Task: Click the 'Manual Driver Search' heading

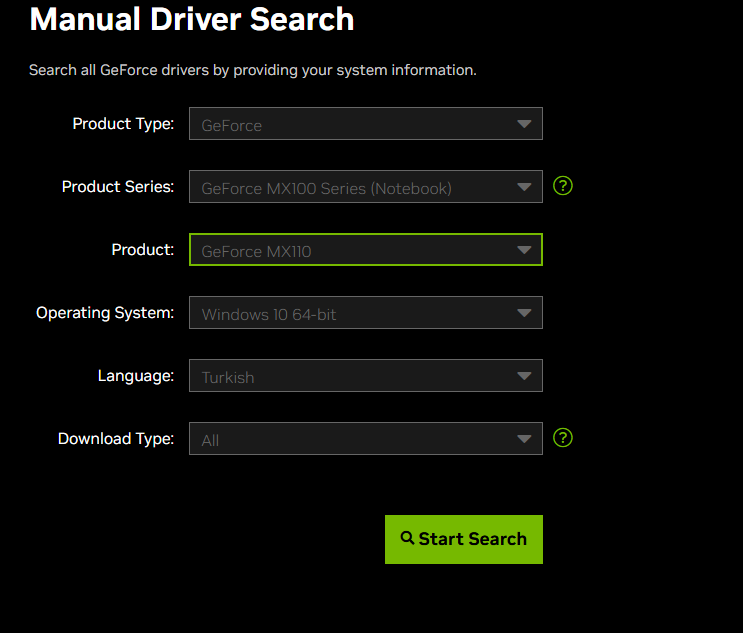Action: [192, 19]
